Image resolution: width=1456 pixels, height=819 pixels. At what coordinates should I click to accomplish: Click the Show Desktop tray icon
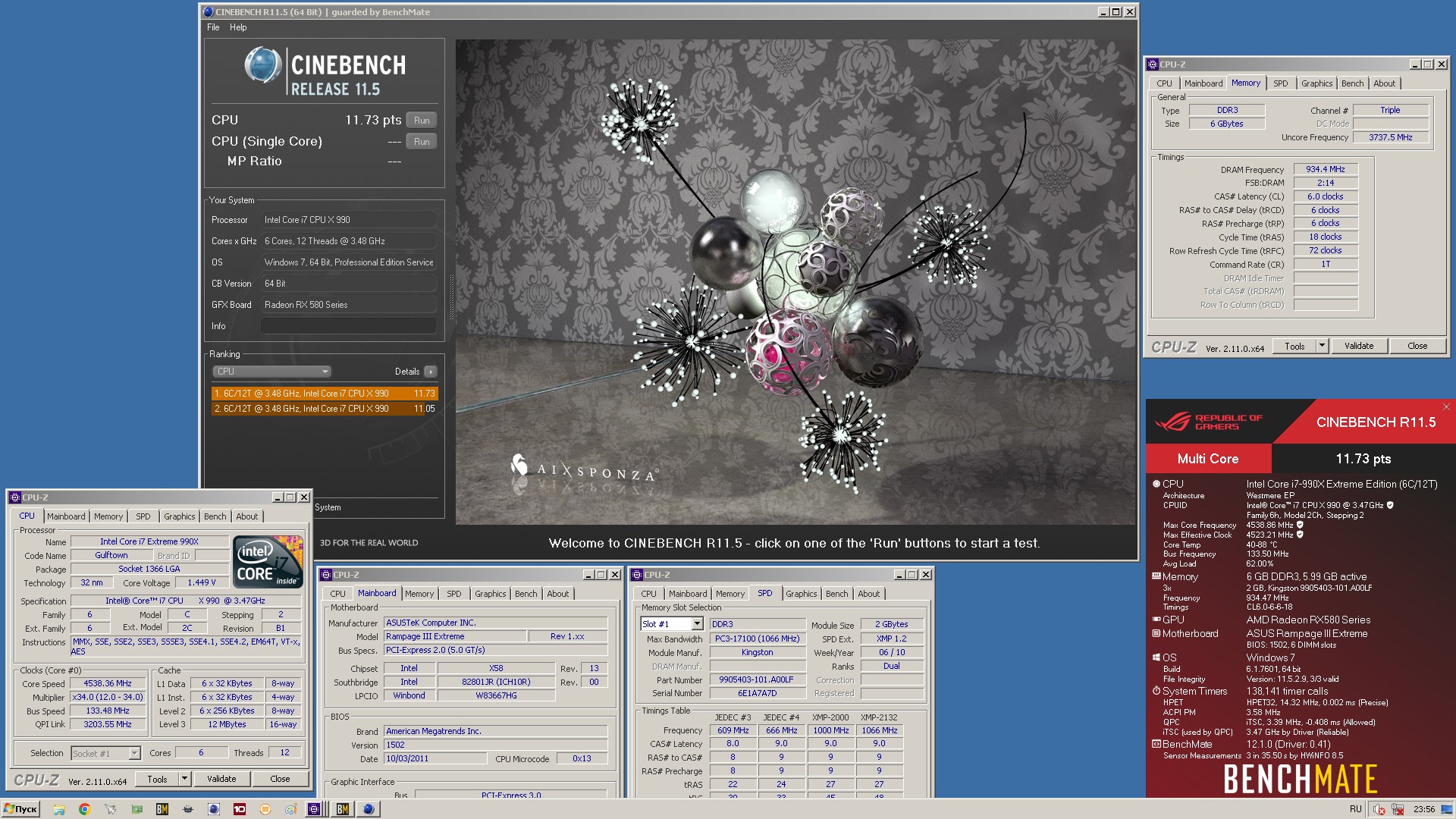click(x=1447, y=809)
